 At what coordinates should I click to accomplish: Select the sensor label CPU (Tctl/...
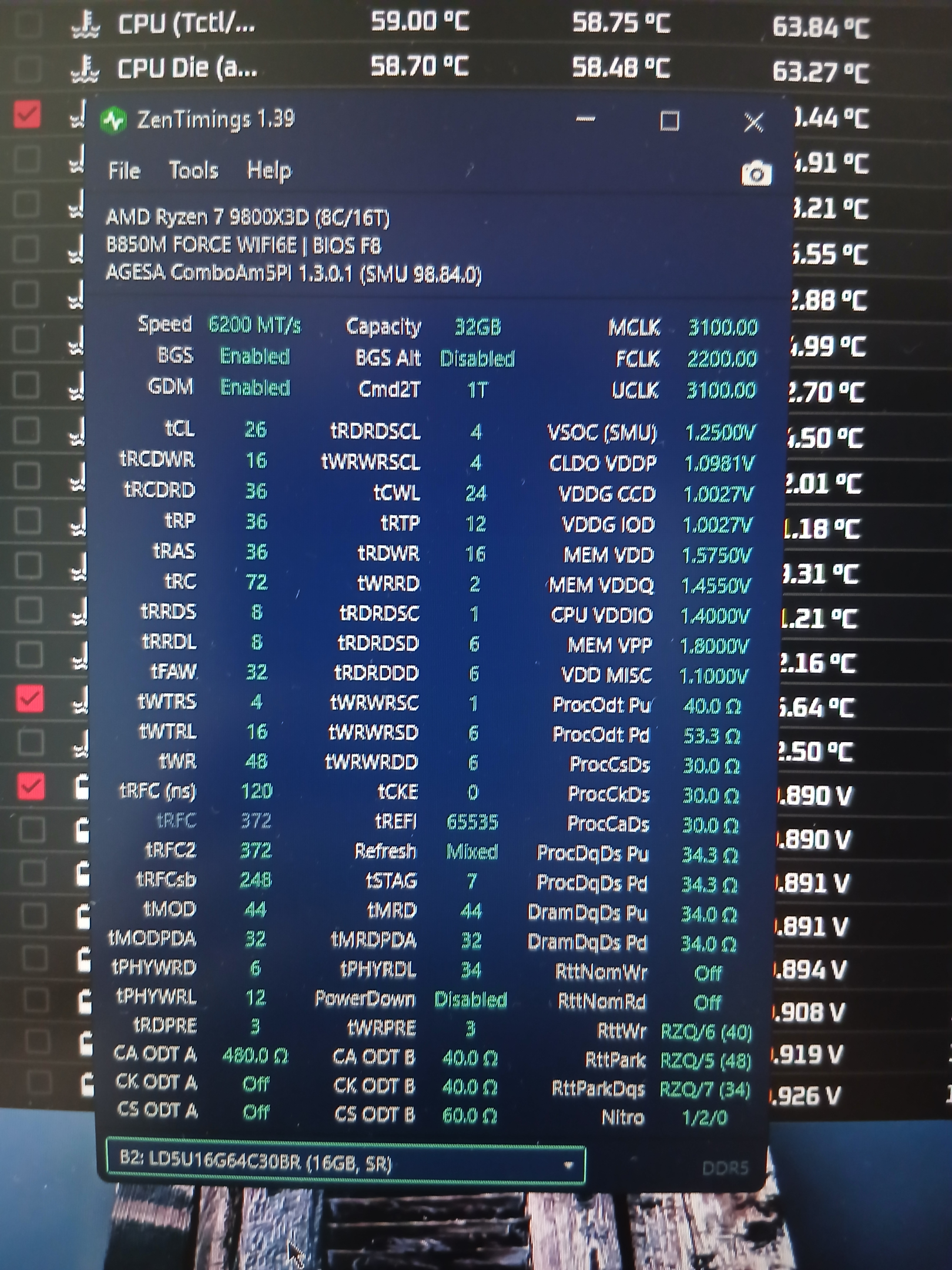(187, 25)
